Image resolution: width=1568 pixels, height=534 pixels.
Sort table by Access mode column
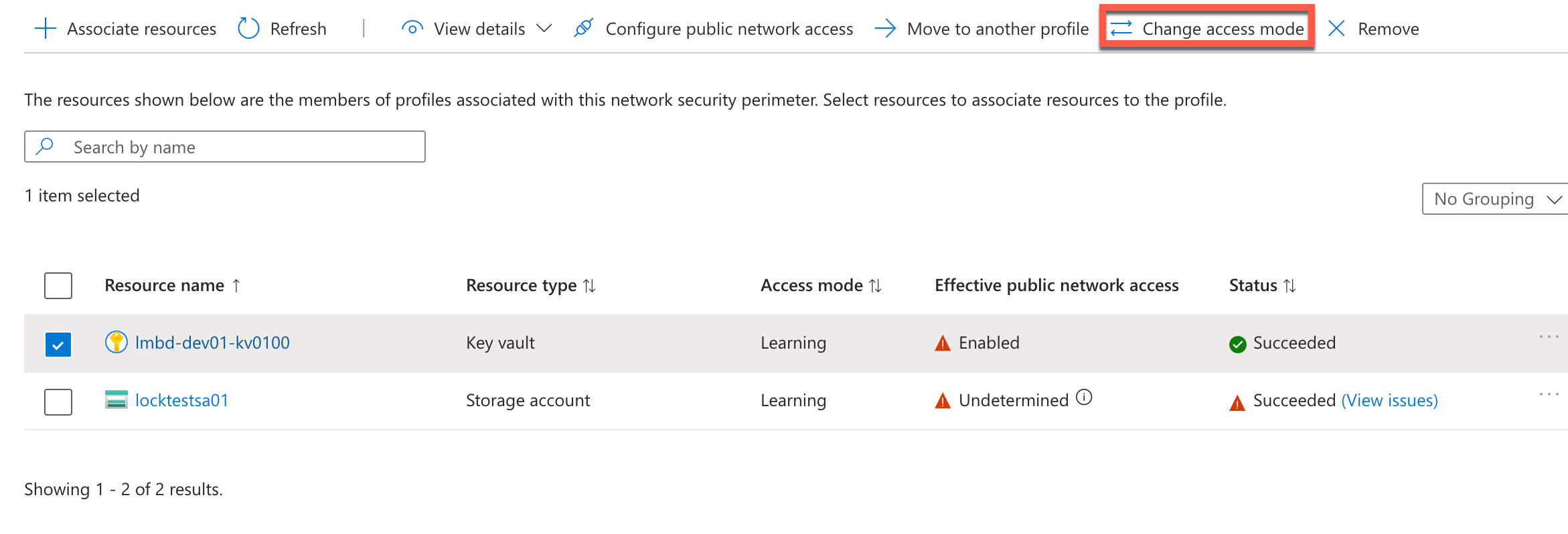(875, 286)
